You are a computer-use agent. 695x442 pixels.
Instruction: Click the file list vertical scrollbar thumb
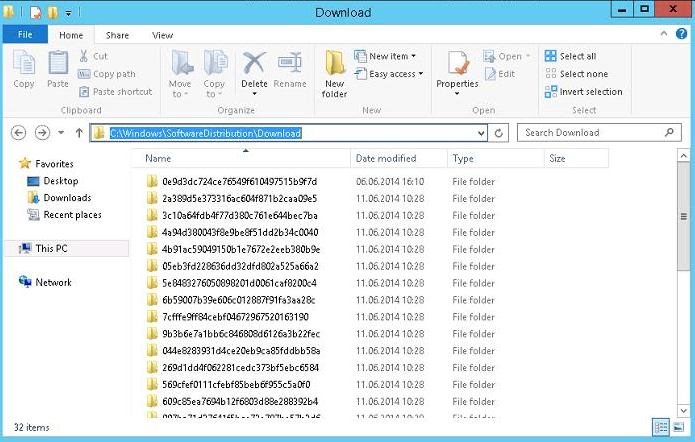[x=683, y=216]
